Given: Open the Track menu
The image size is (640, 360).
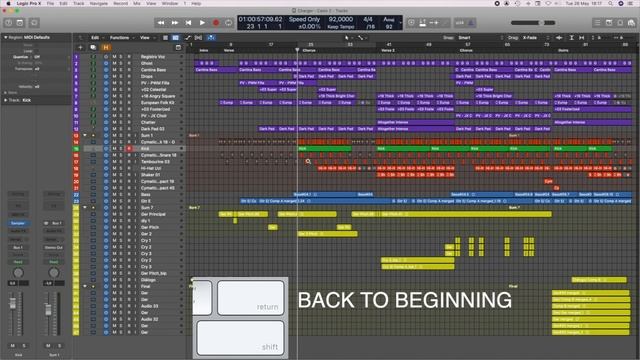Looking at the screenshot, I should (x=78, y=3).
